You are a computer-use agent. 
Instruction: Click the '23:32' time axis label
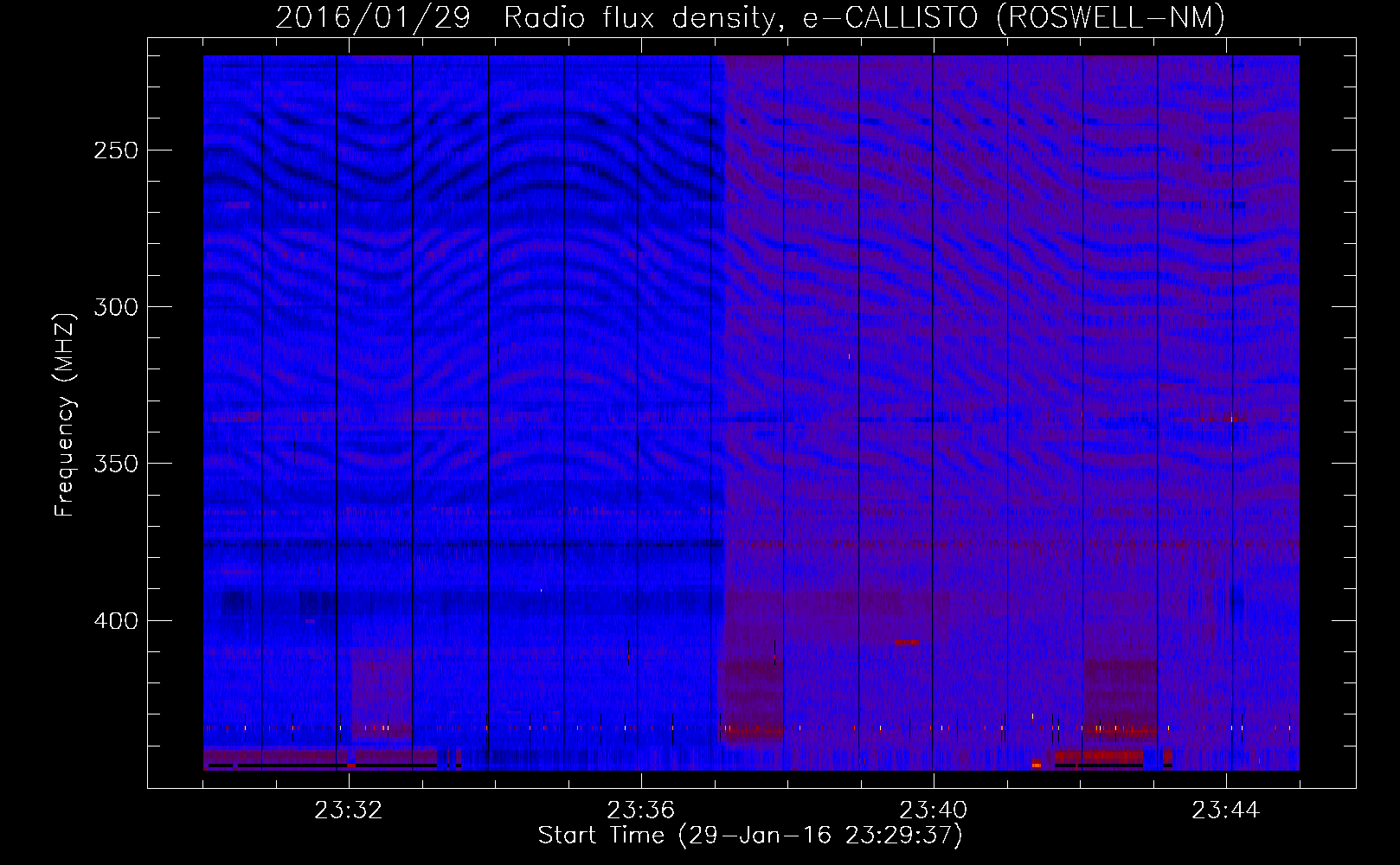coord(348,811)
